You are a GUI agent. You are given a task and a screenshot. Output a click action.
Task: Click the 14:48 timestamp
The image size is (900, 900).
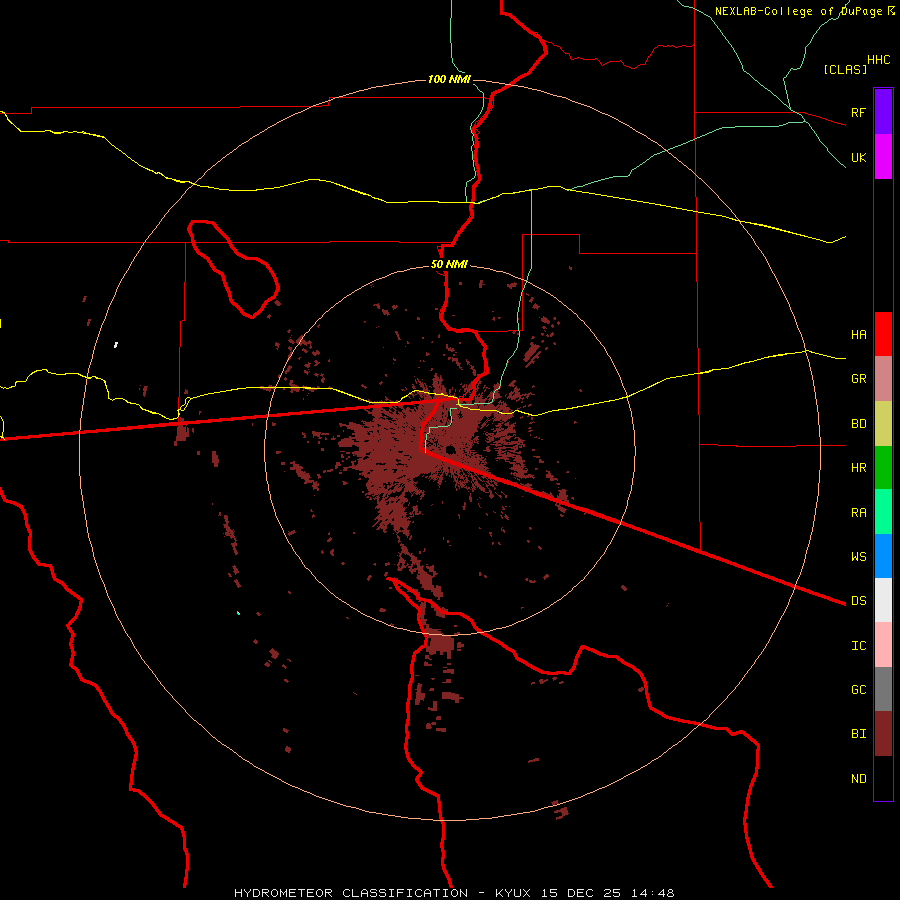pyautogui.click(x=652, y=893)
